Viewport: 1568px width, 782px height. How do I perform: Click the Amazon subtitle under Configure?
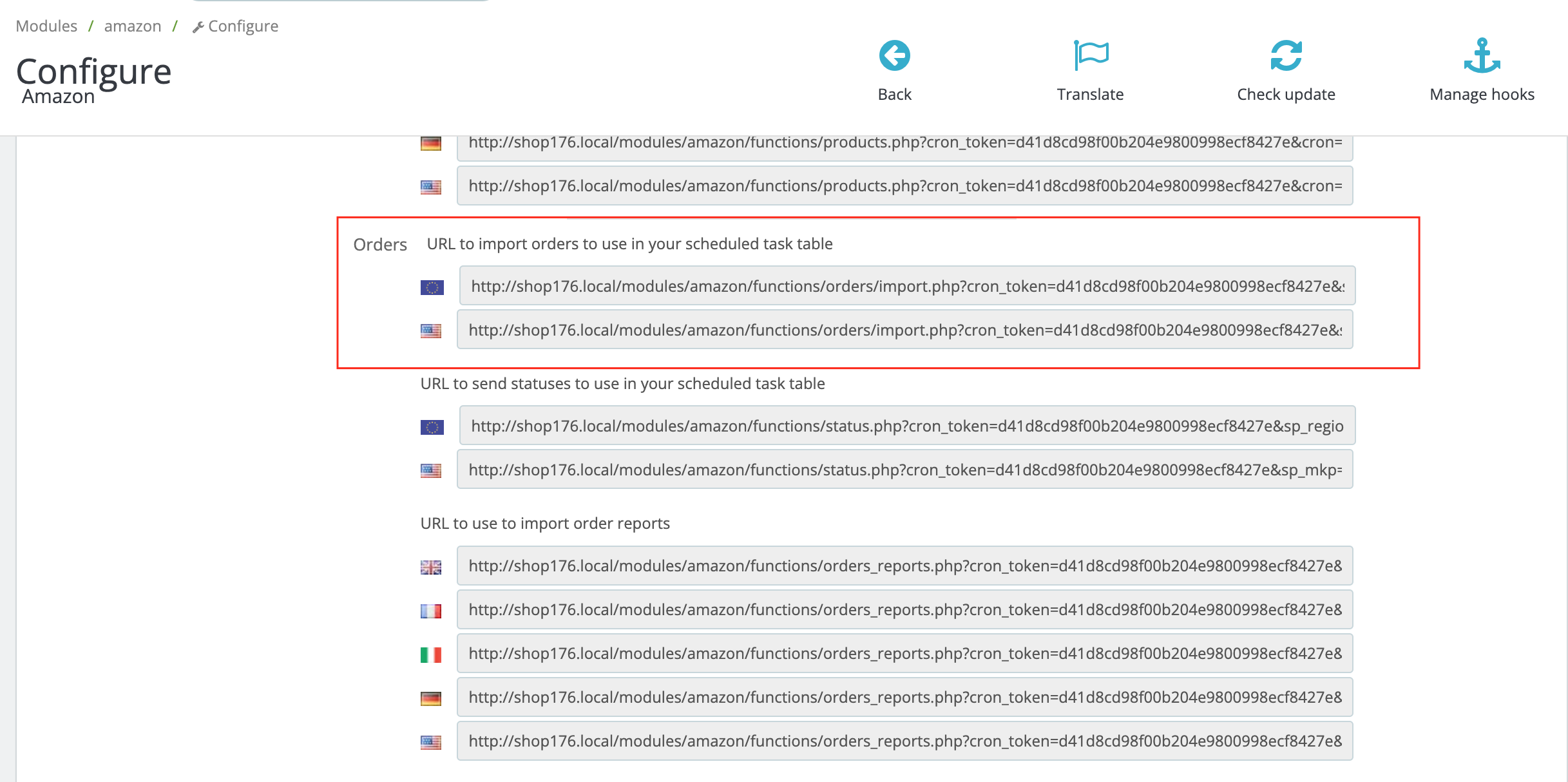[x=58, y=96]
